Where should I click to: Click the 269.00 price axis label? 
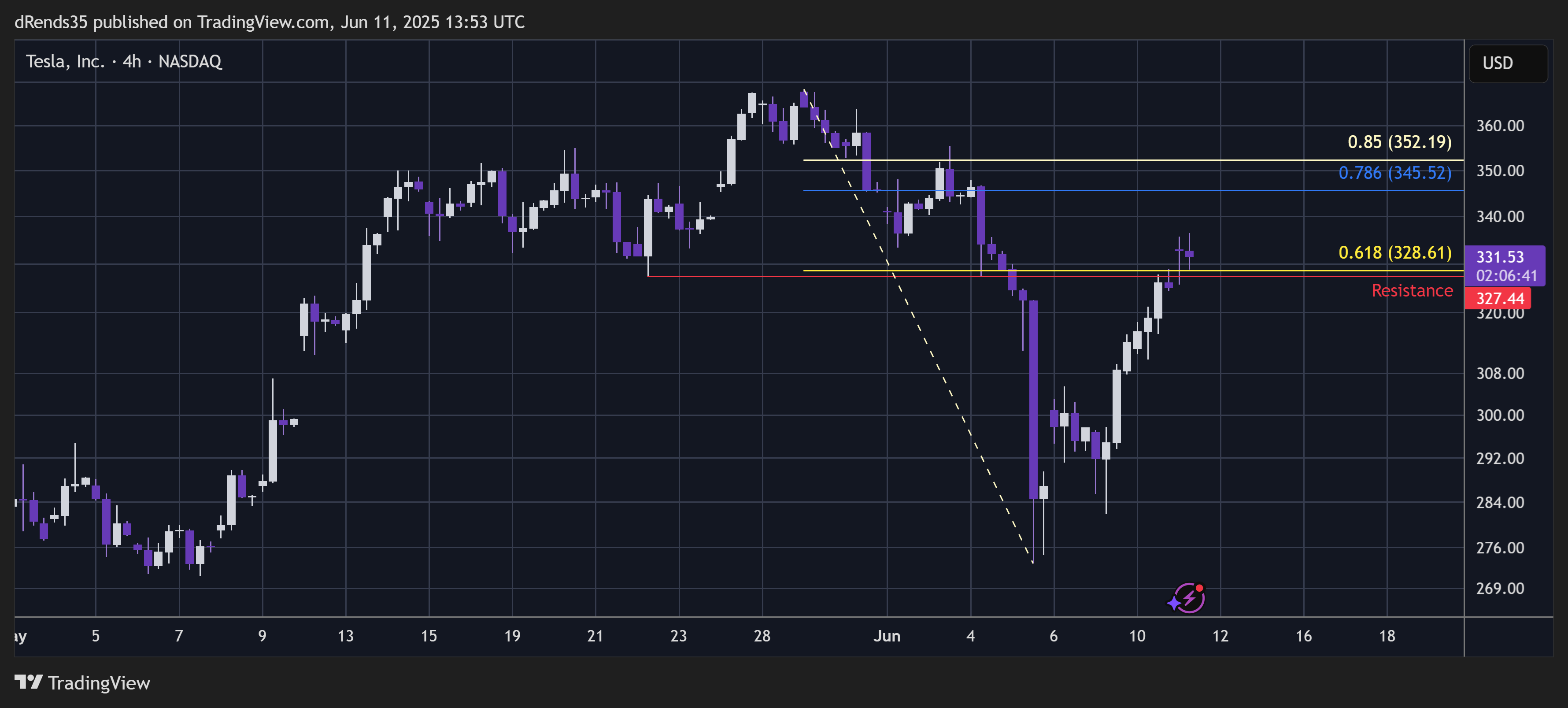pyautogui.click(x=1500, y=589)
